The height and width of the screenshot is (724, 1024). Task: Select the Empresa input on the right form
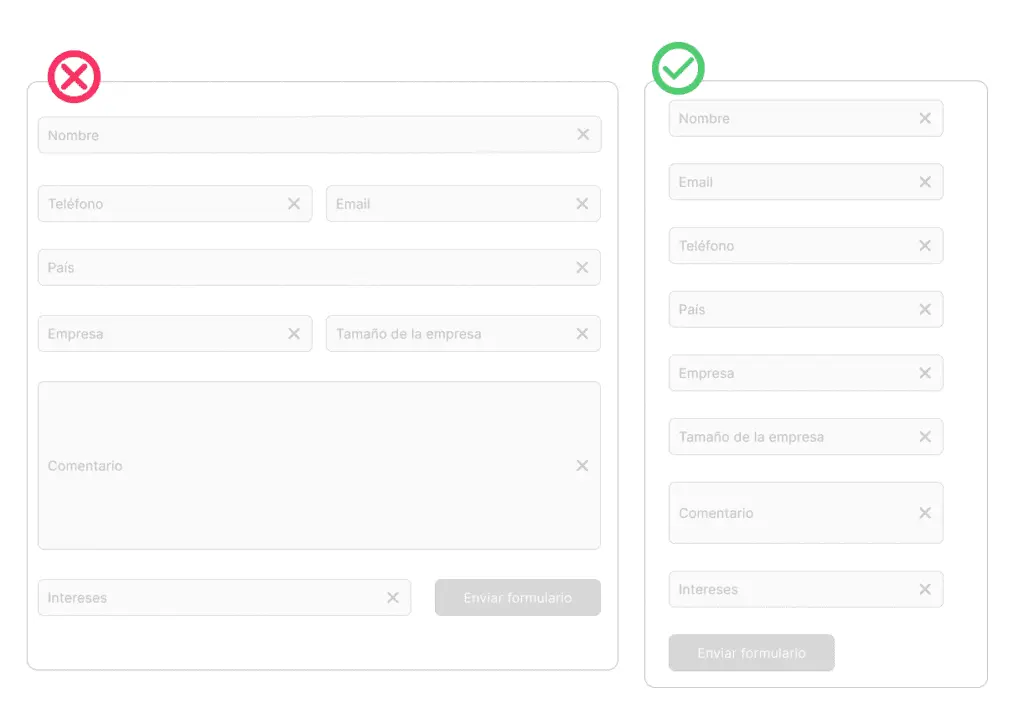(790, 373)
